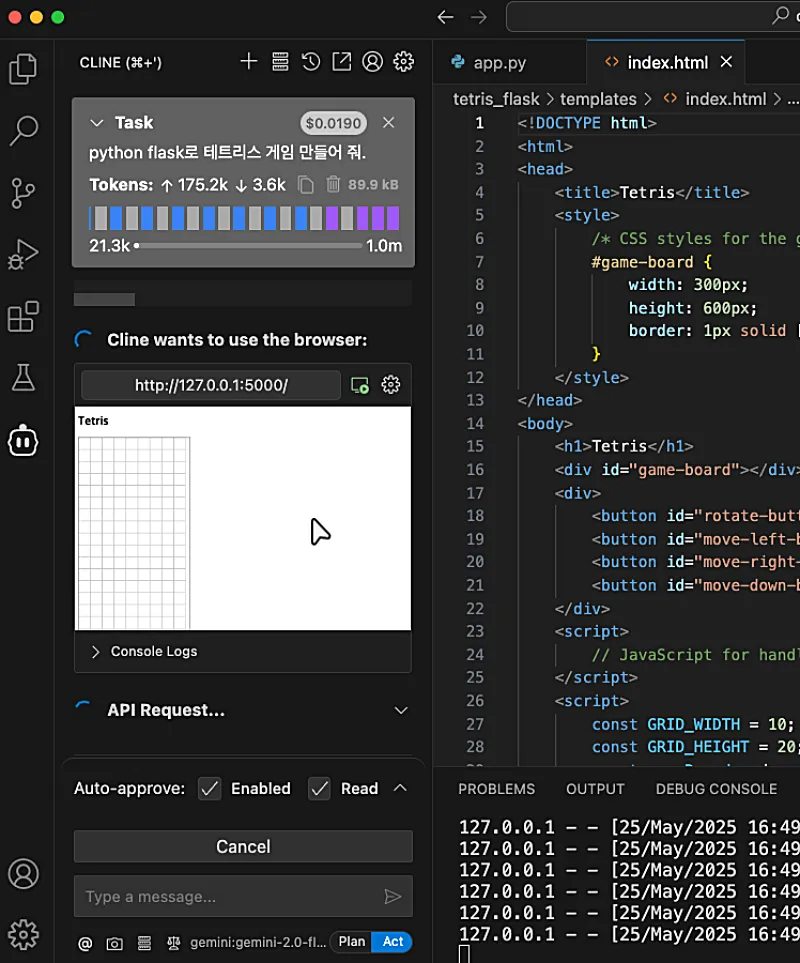Click the context window progress slider
The height and width of the screenshot is (963, 800).
point(248,246)
